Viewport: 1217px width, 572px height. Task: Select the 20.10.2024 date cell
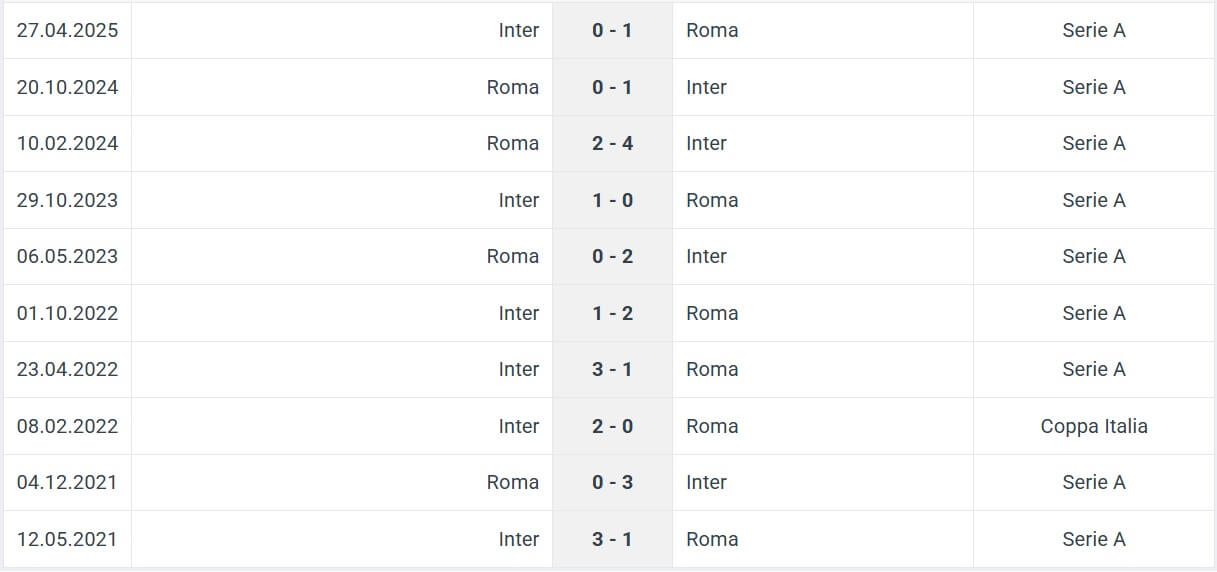(67, 87)
